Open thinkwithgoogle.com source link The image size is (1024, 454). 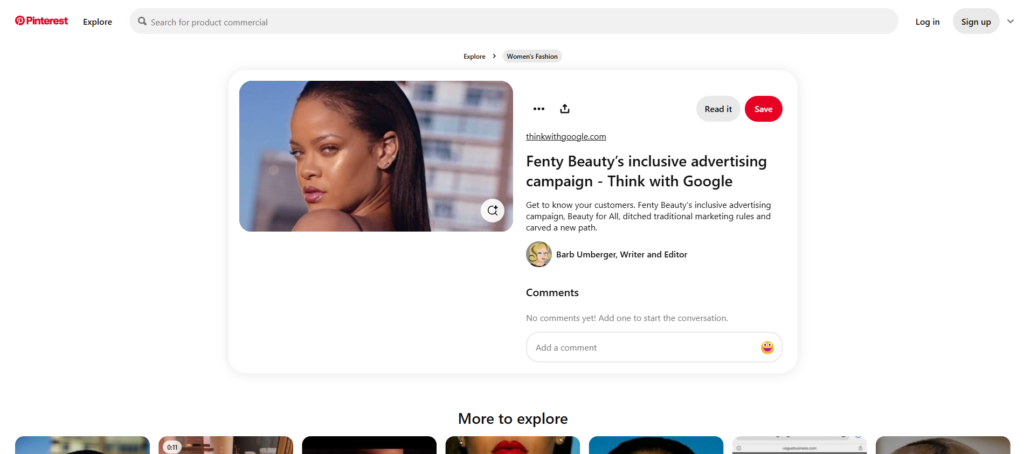tap(566, 137)
